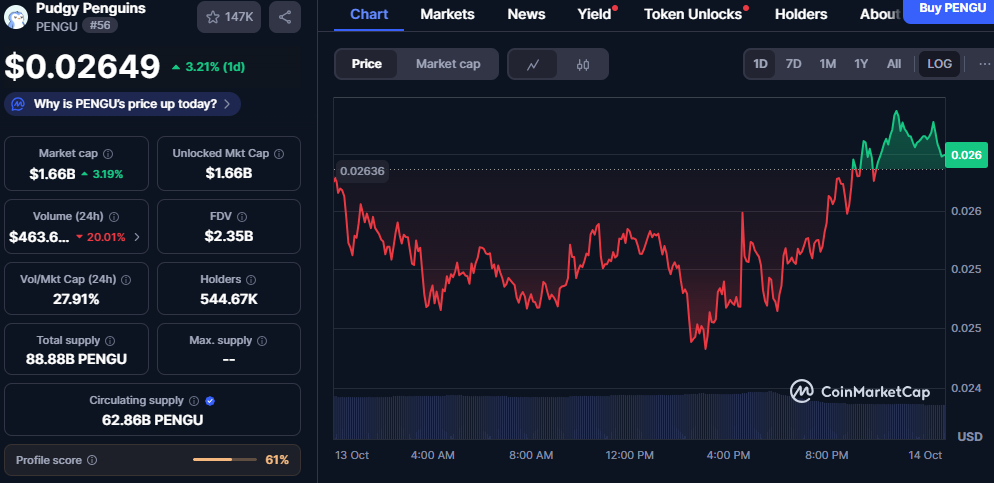Click the share icon button

pos(285,17)
